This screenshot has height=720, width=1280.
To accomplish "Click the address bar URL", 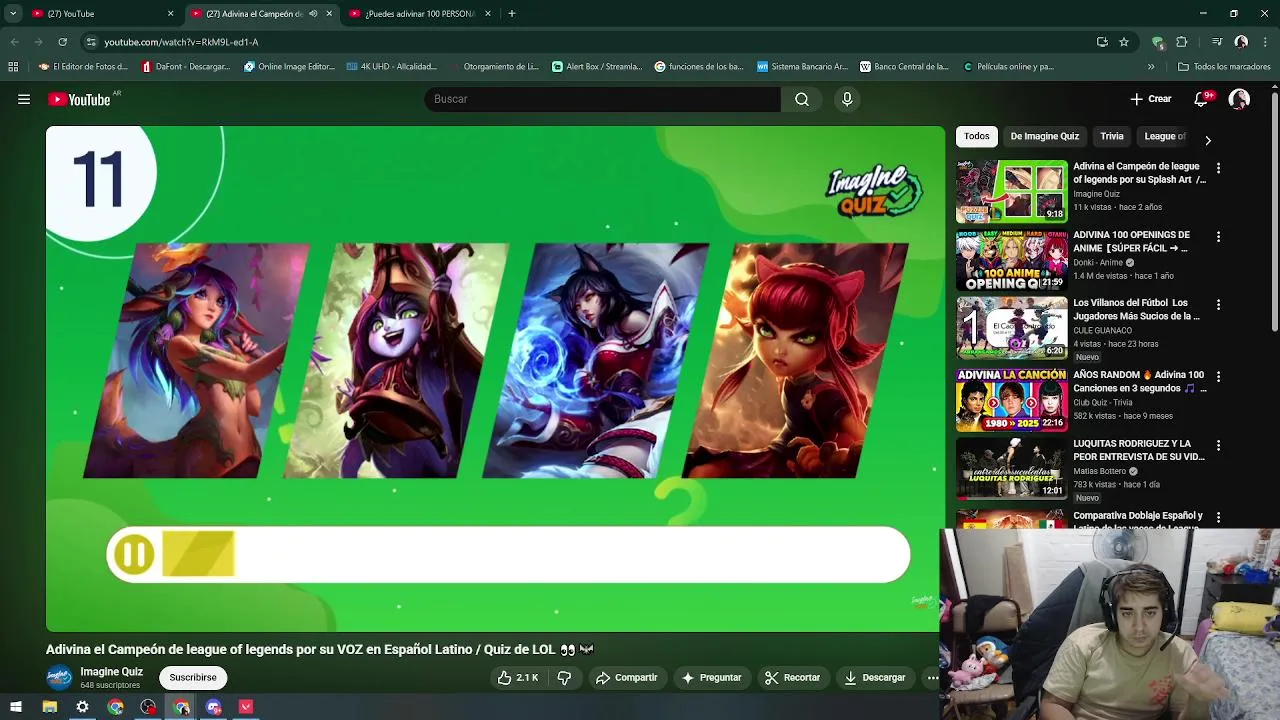I will tap(181, 42).
